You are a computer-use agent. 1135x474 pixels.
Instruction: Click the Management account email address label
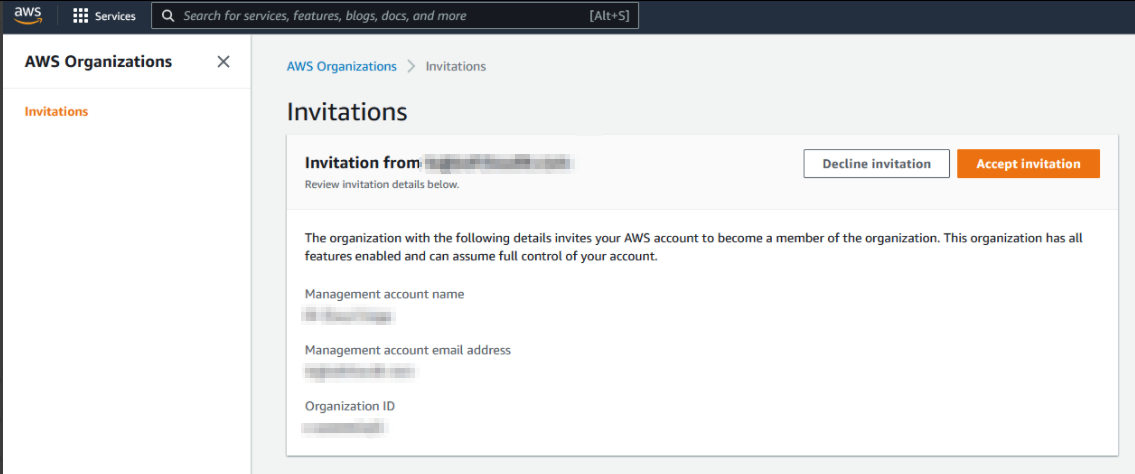pyautogui.click(x=408, y=350)
